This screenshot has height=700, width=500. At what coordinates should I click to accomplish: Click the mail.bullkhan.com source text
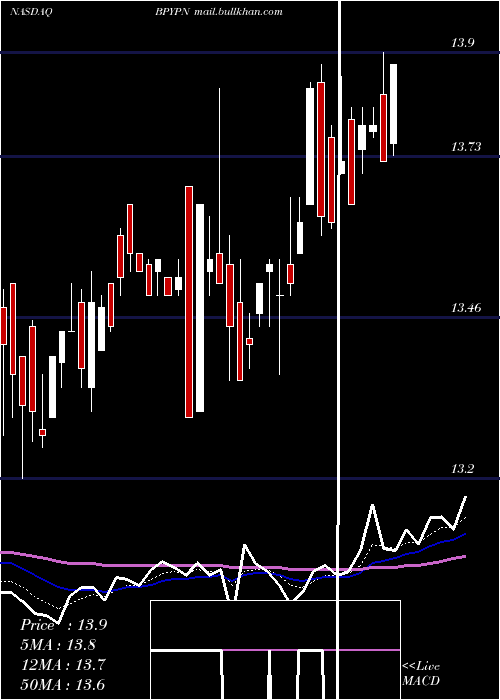click(239, 12)
